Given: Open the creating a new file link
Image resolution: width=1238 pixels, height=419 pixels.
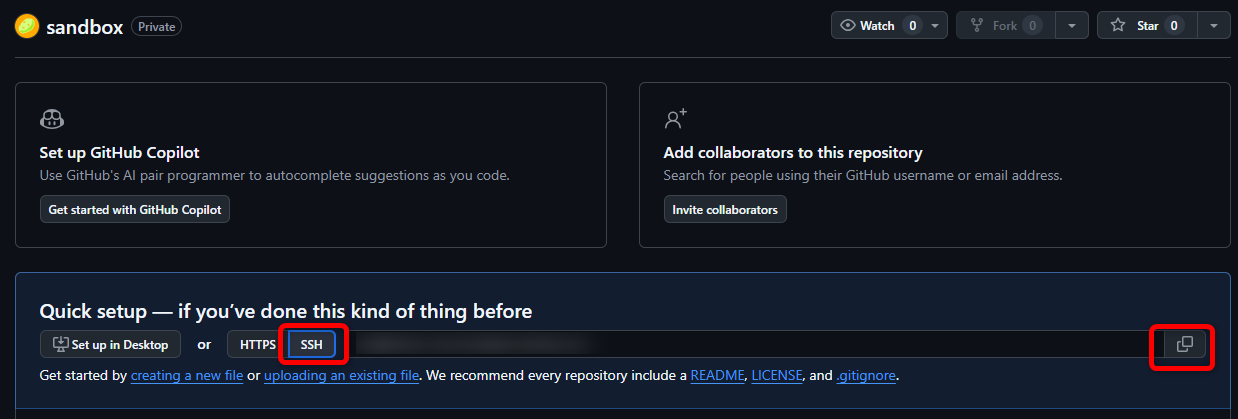Looking at the screenshot, I should pyautogui.click(x=187, y=376).
